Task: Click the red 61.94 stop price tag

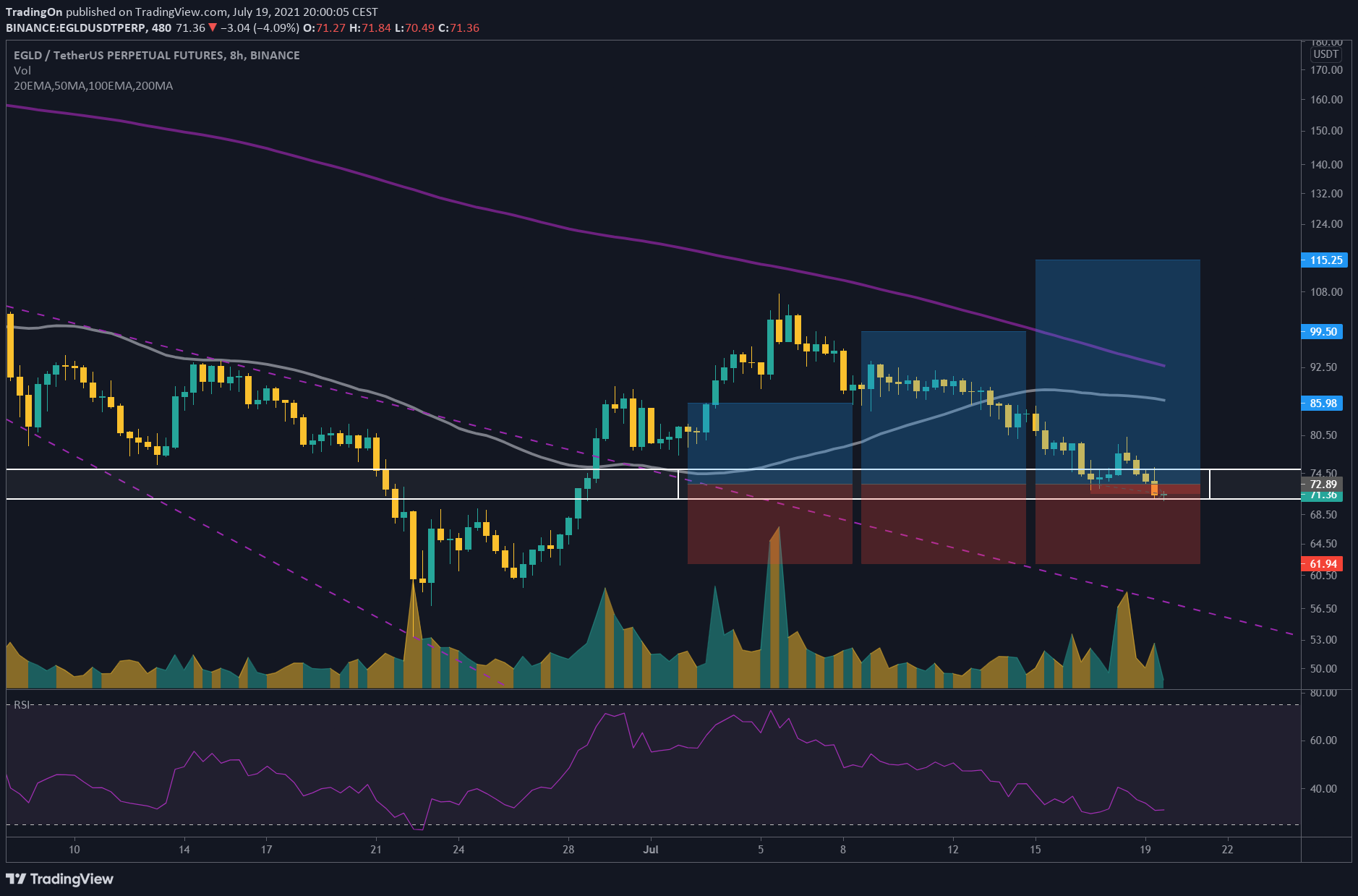Action: [1322, 563]
